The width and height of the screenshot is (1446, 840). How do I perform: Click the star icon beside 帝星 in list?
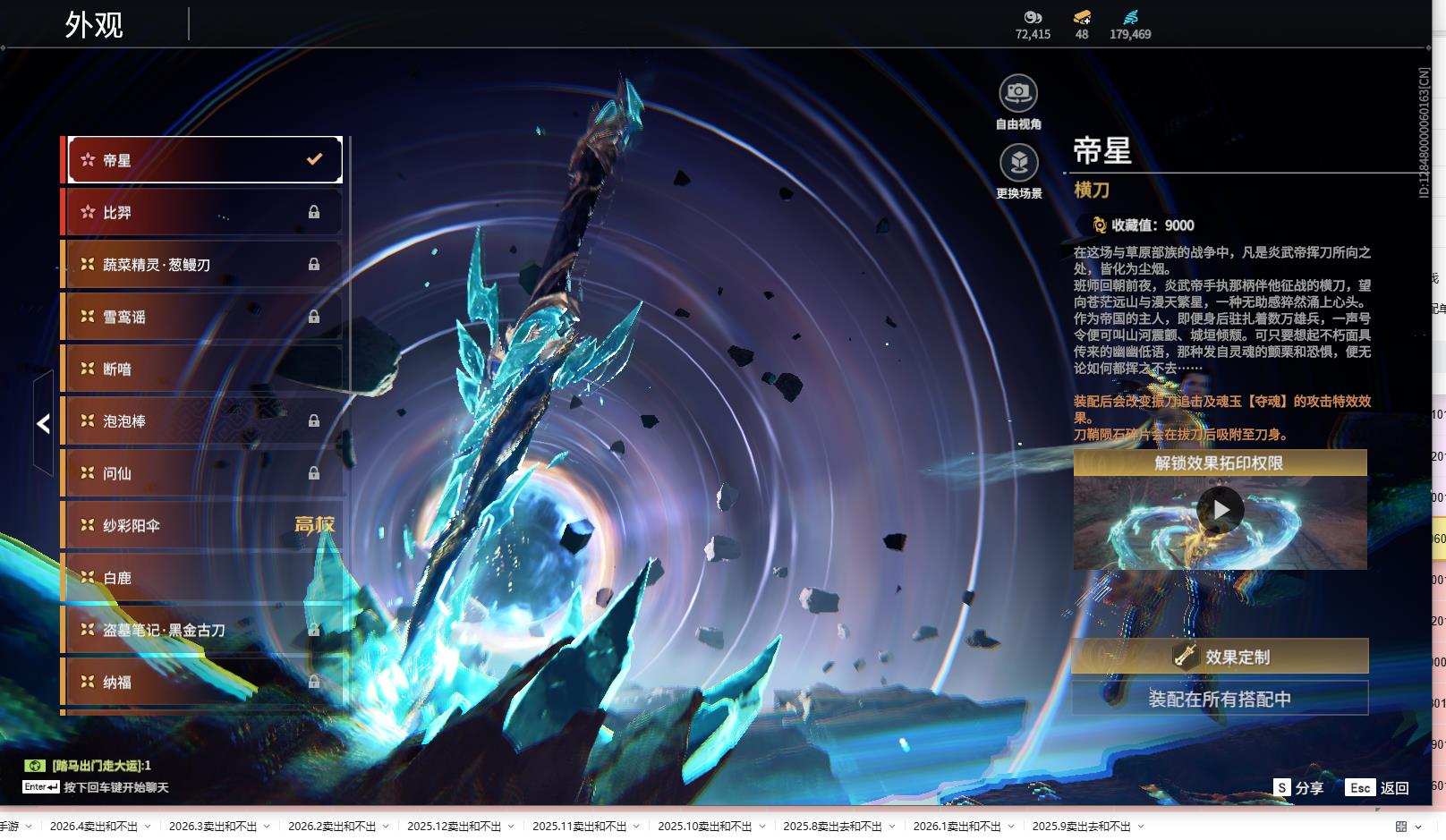tap(88, 160)
